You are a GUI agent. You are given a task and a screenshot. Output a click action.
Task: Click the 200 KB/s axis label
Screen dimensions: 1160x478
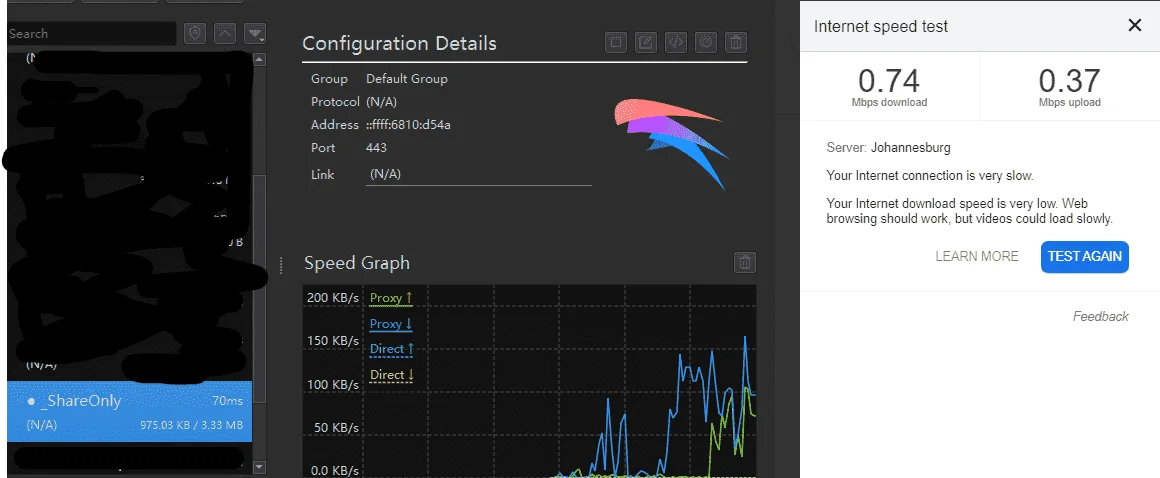point(333,298)
